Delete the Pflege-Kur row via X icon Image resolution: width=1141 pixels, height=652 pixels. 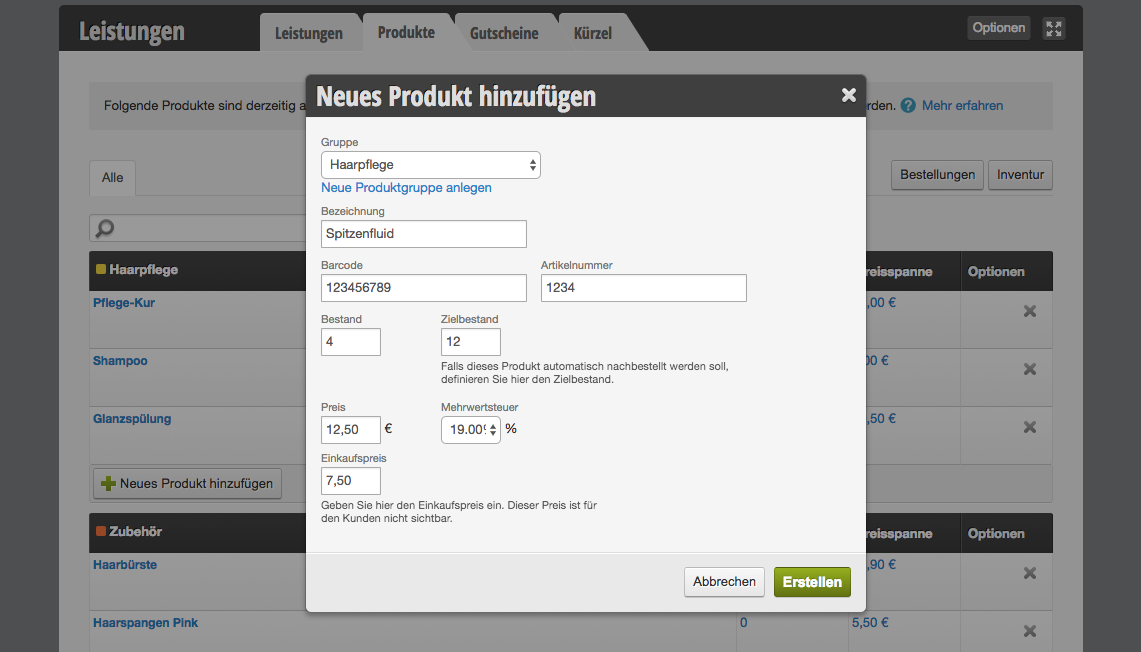click(x=1030, y=311)
